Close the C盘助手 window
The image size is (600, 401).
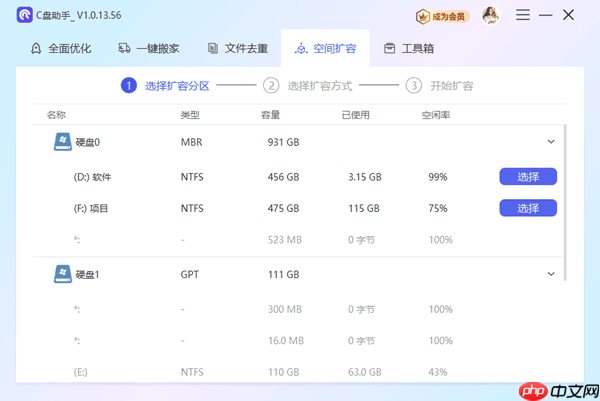pyautogui.click(x=568, y=15)
